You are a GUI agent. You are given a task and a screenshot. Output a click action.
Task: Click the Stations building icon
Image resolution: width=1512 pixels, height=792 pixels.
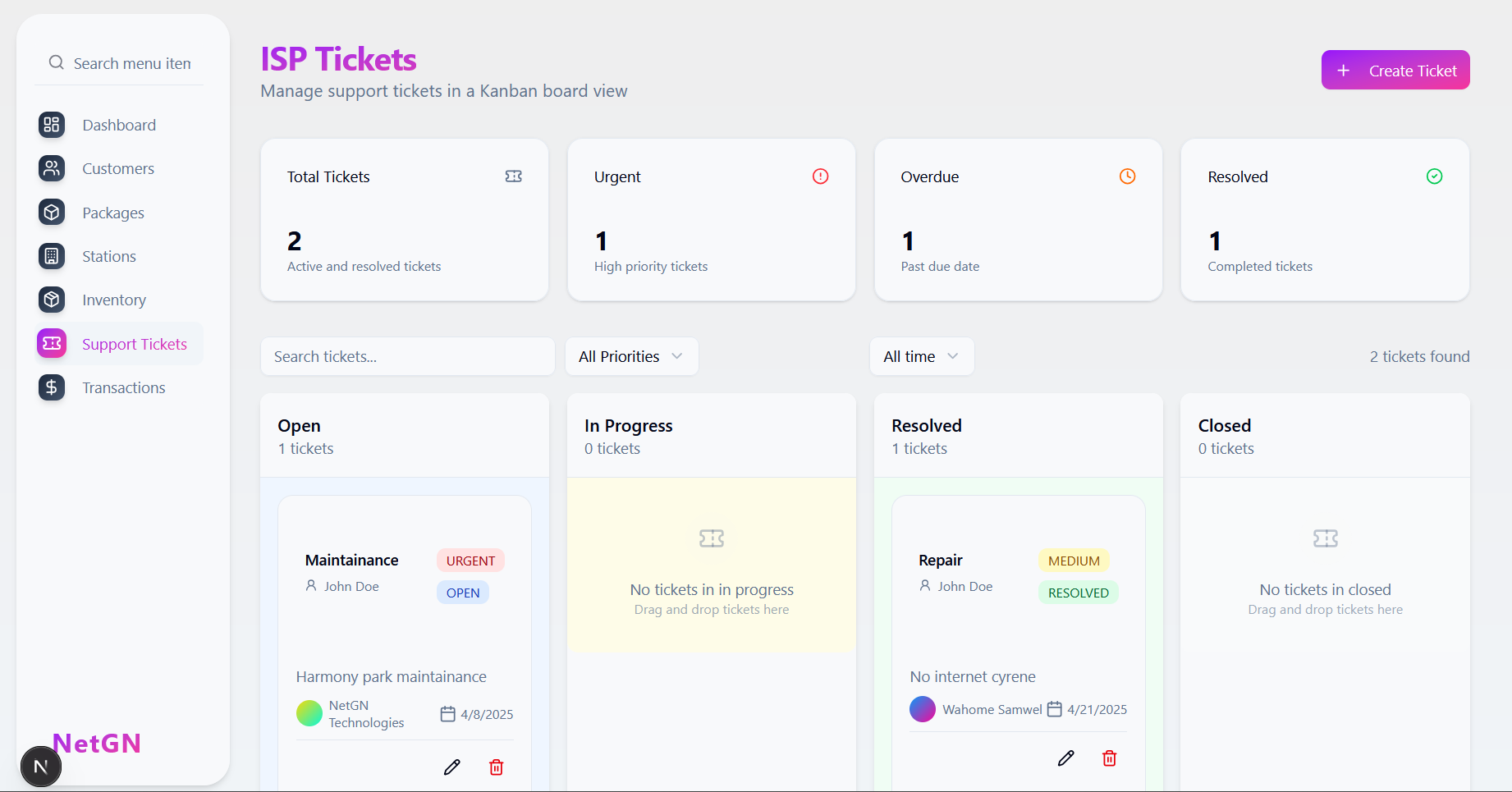(52, 256)
